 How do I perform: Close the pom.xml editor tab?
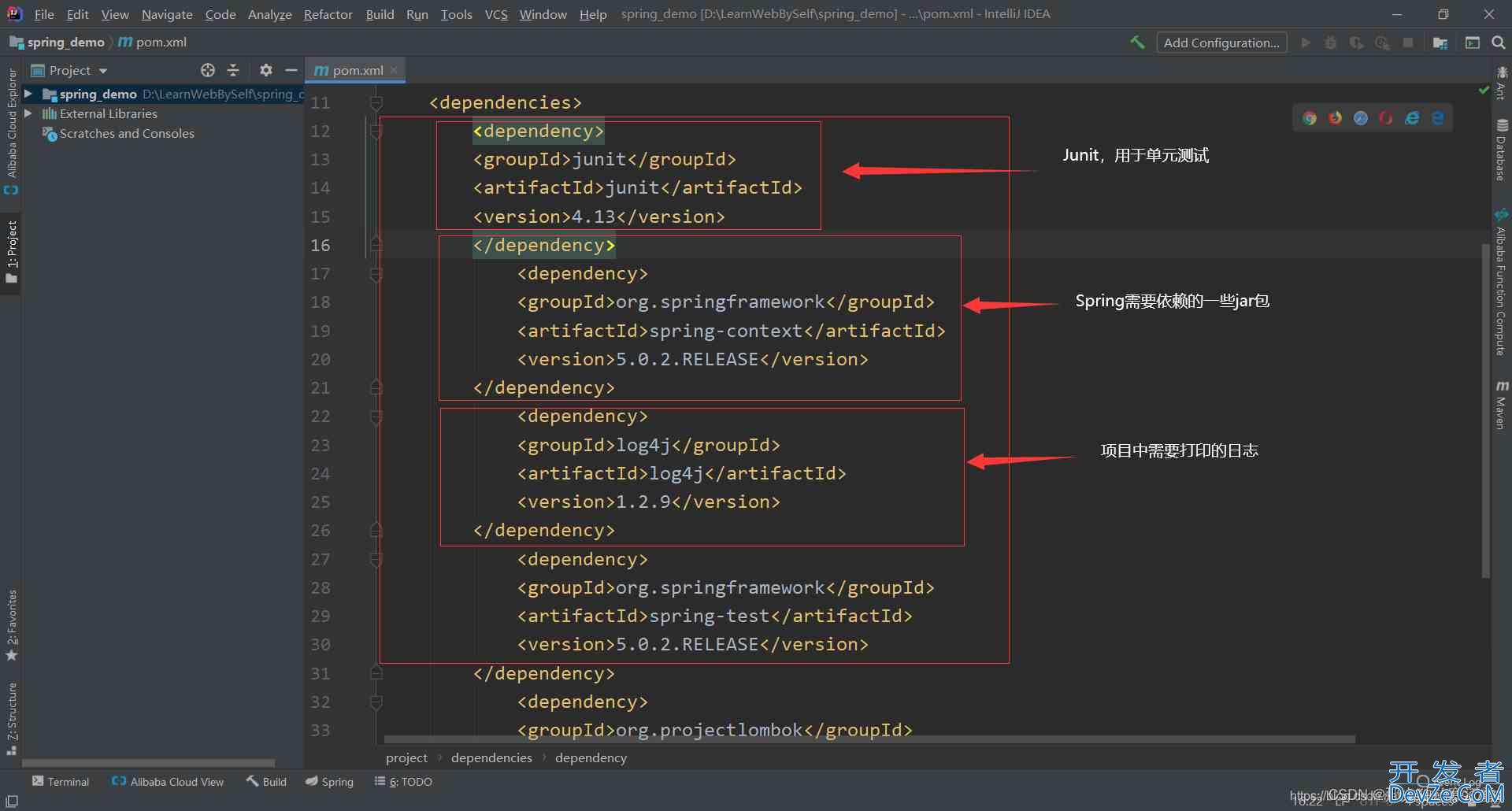click(x=394, y=70)
